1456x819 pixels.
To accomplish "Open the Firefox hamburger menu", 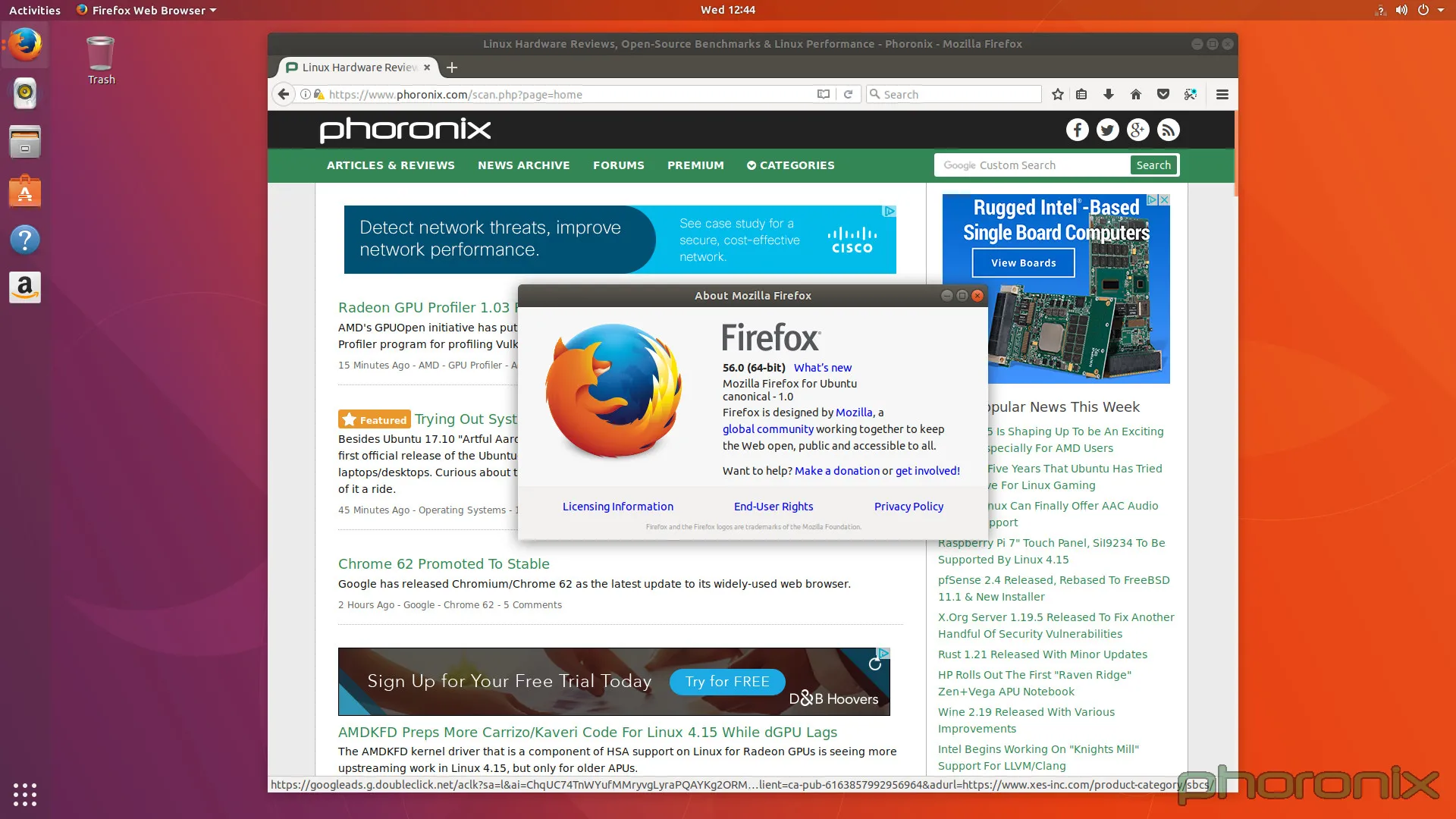I will click(x=1222, y=94).
